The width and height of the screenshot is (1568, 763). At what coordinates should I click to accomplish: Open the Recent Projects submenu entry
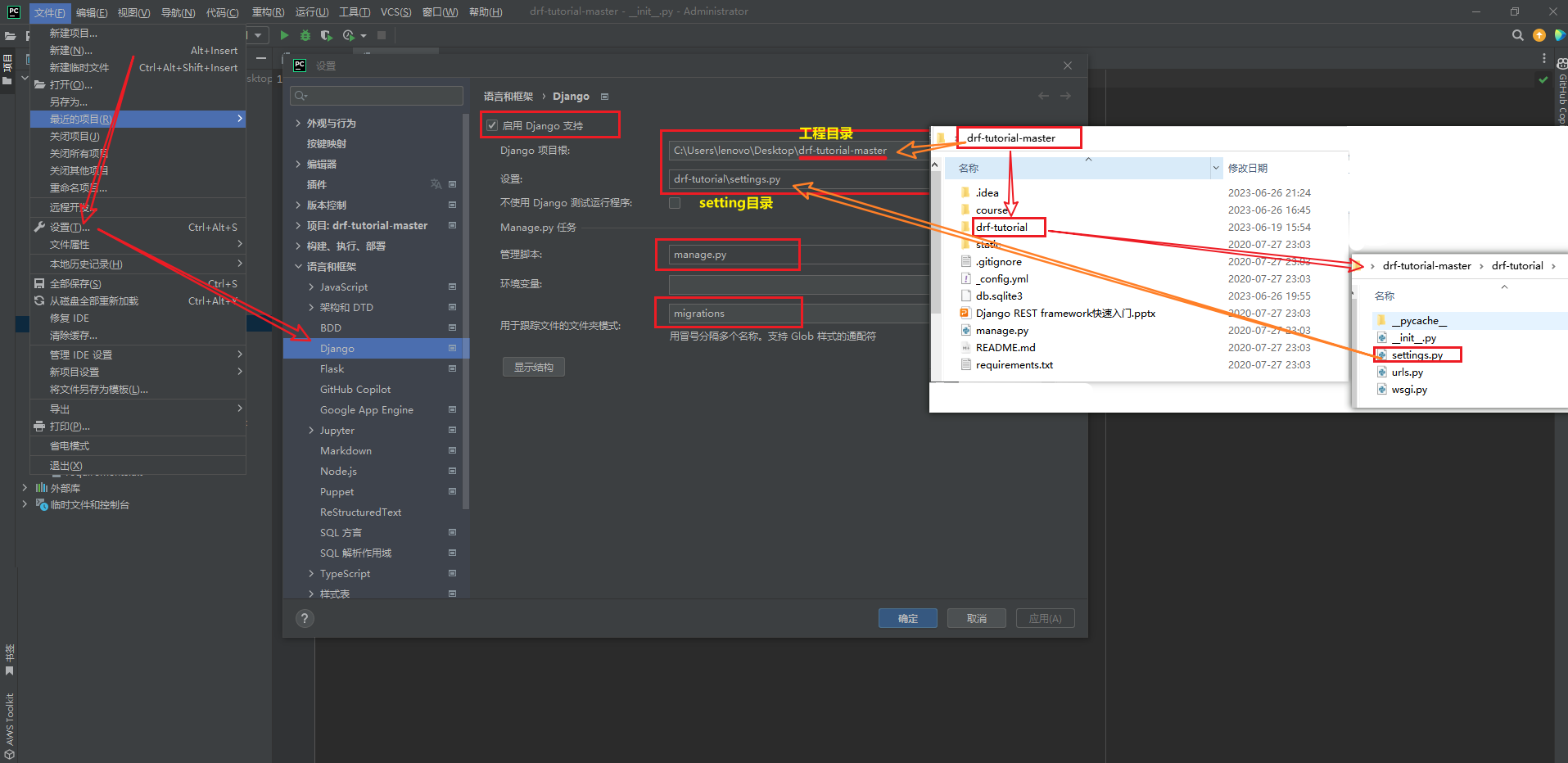[138, 119]
